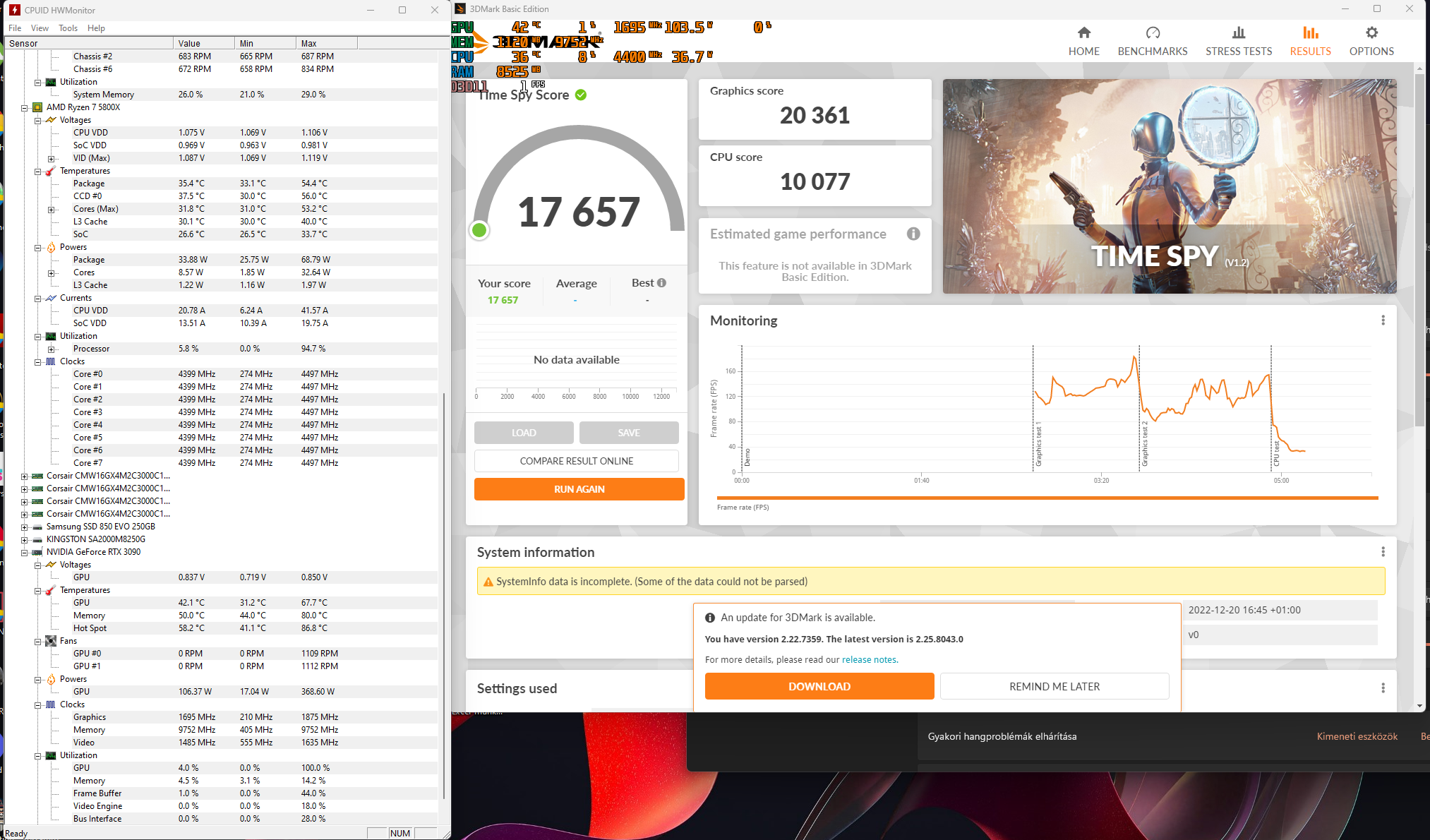Click the SAVE button in 3DMark
This screenshot has width=1430, height=840.
pos(629,433)
